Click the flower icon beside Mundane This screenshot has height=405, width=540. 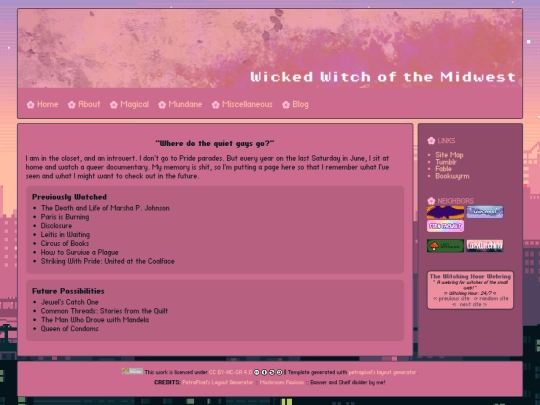coord(162,105)
